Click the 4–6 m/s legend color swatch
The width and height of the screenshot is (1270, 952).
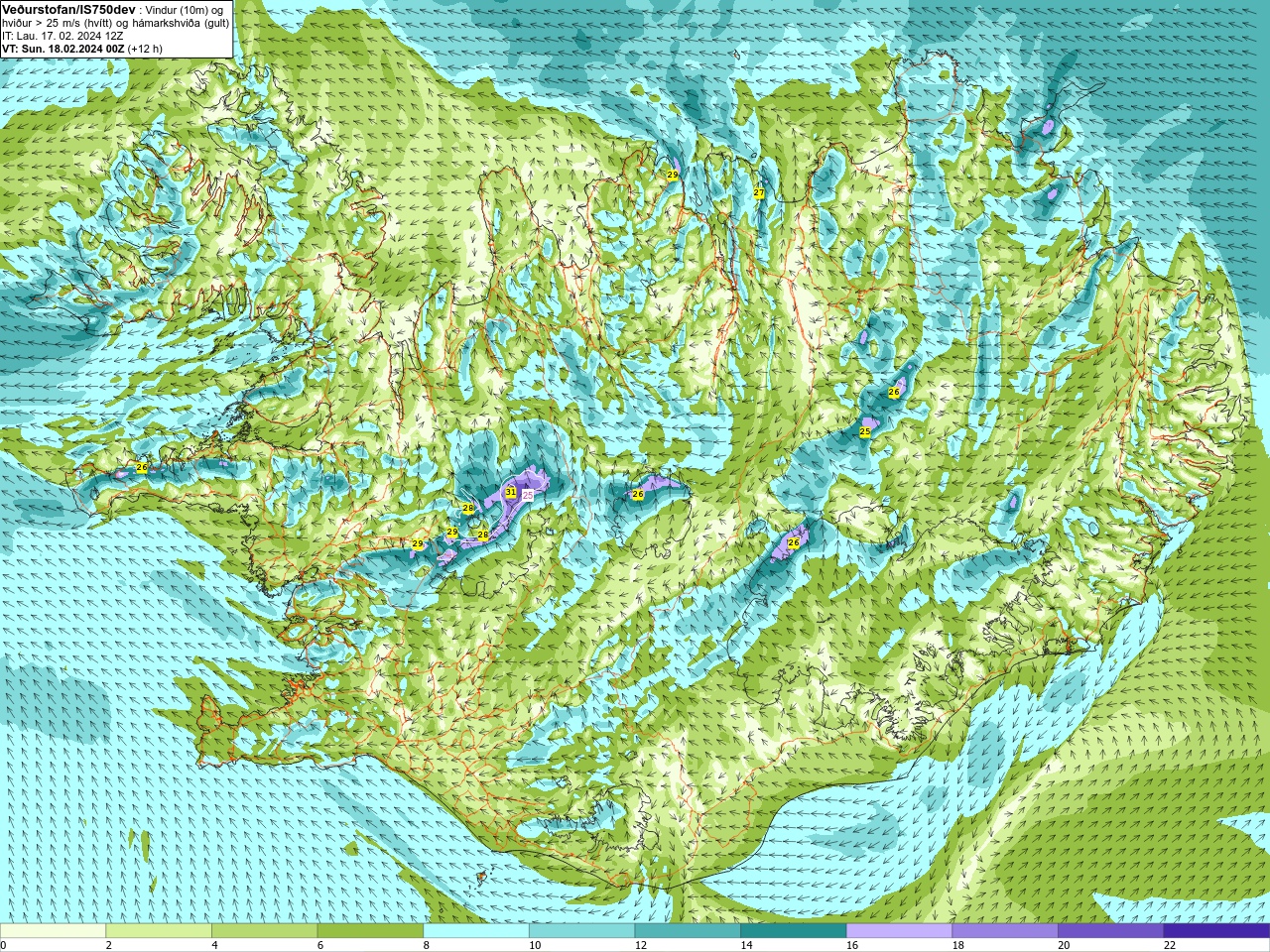click(264, 931)
